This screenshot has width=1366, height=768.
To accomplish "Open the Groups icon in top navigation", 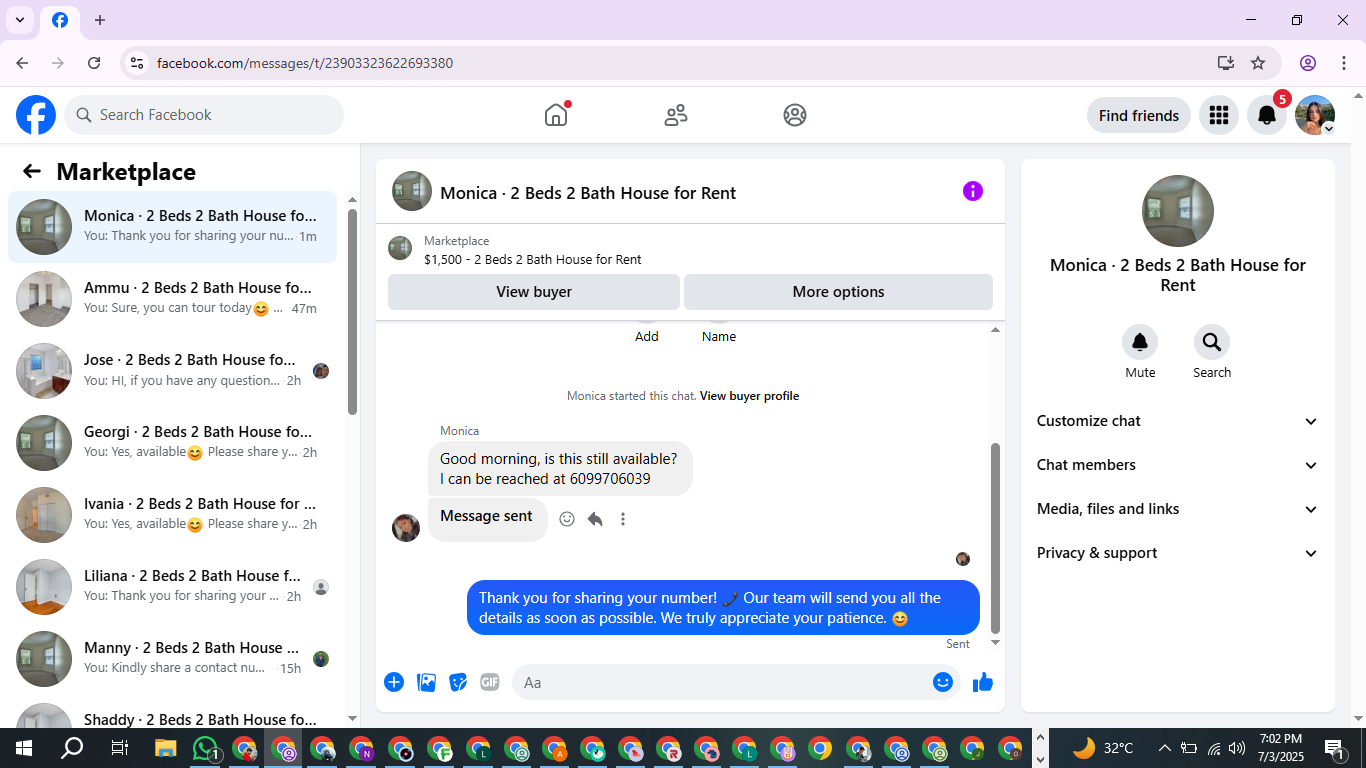I will tap(795, 115).
